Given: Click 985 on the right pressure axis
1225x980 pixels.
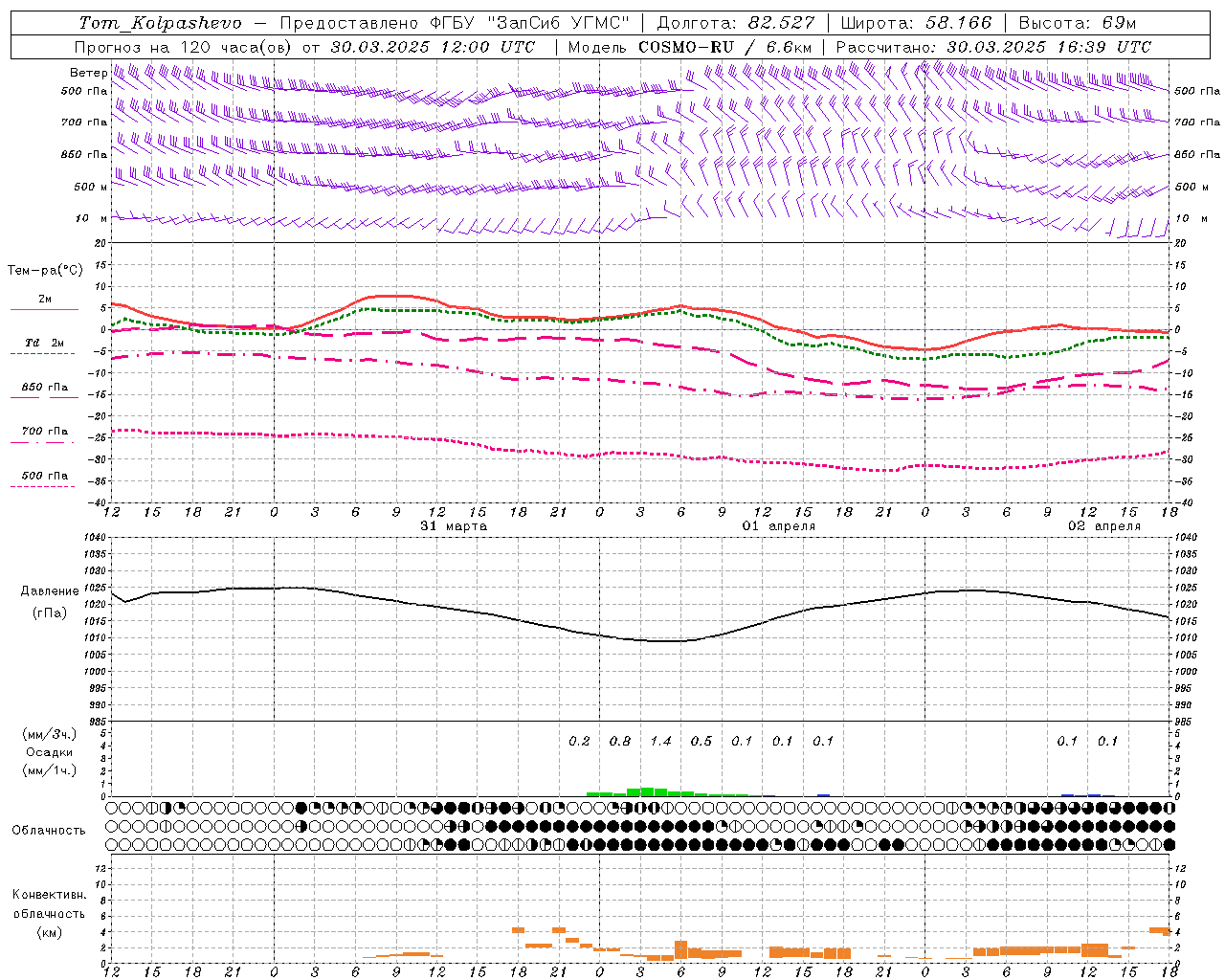Looking at the screenshot, I should coord(1185,722).
